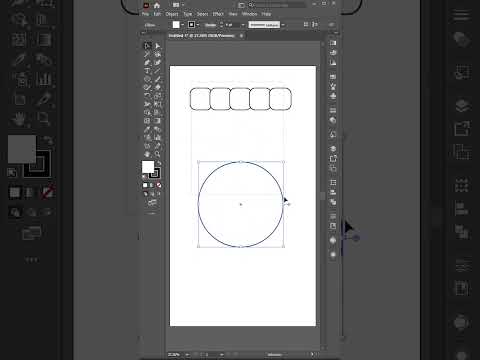The height and width of the screenshot is (360, 480).
Task: Open the zoom level dropdown in status bar
Action: coord(187,355)
